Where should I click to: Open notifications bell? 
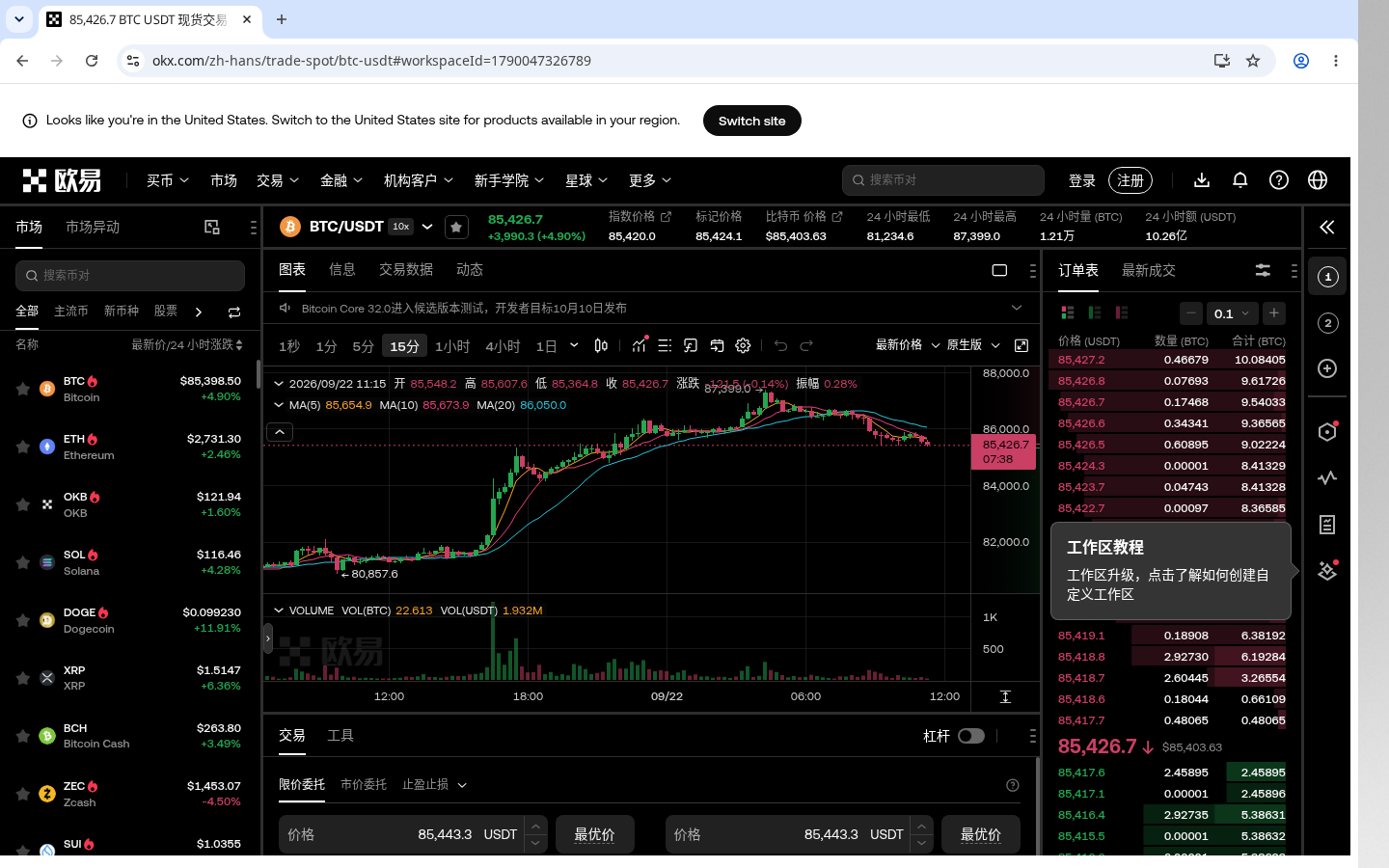(1240, 180)
